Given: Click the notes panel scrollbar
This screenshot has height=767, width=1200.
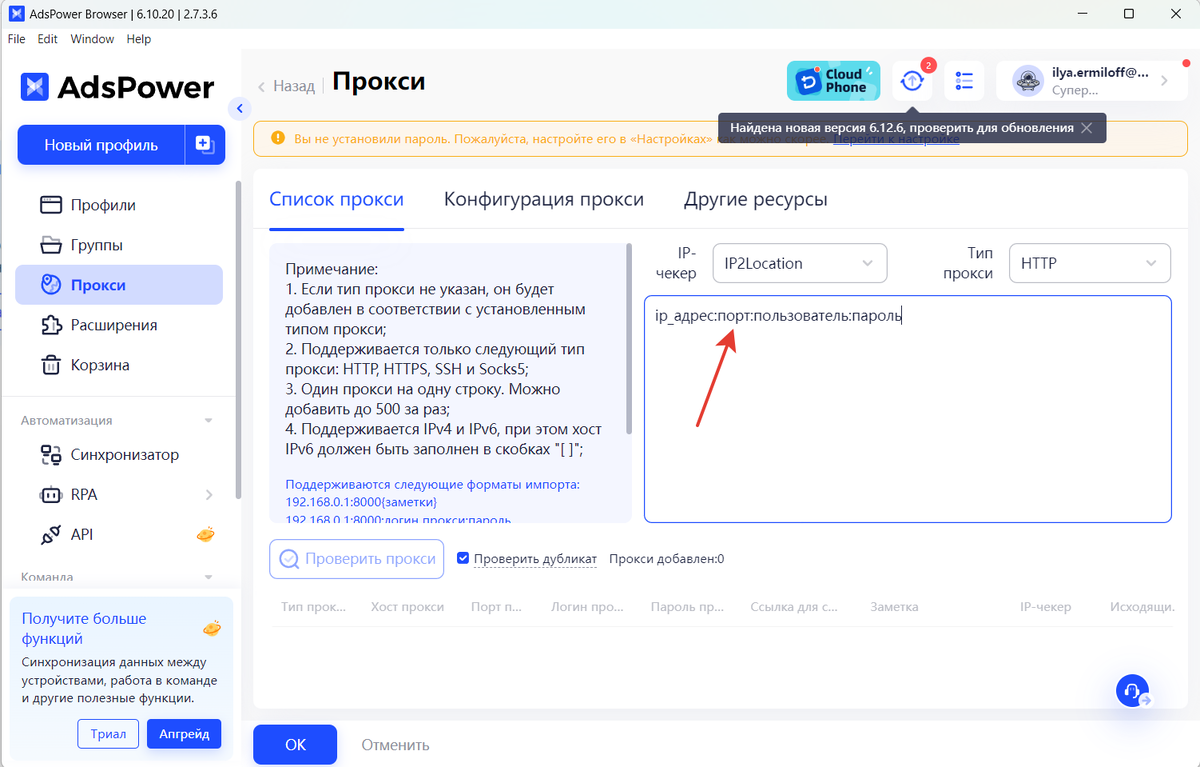Looking at the screenshot, I should point(629,337).
